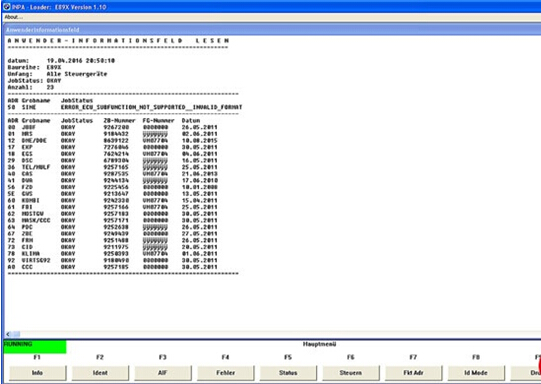The width and height of the screenshot is (541, 384).
Task: Select the VIRTSG92 row name
Action: 36,260
